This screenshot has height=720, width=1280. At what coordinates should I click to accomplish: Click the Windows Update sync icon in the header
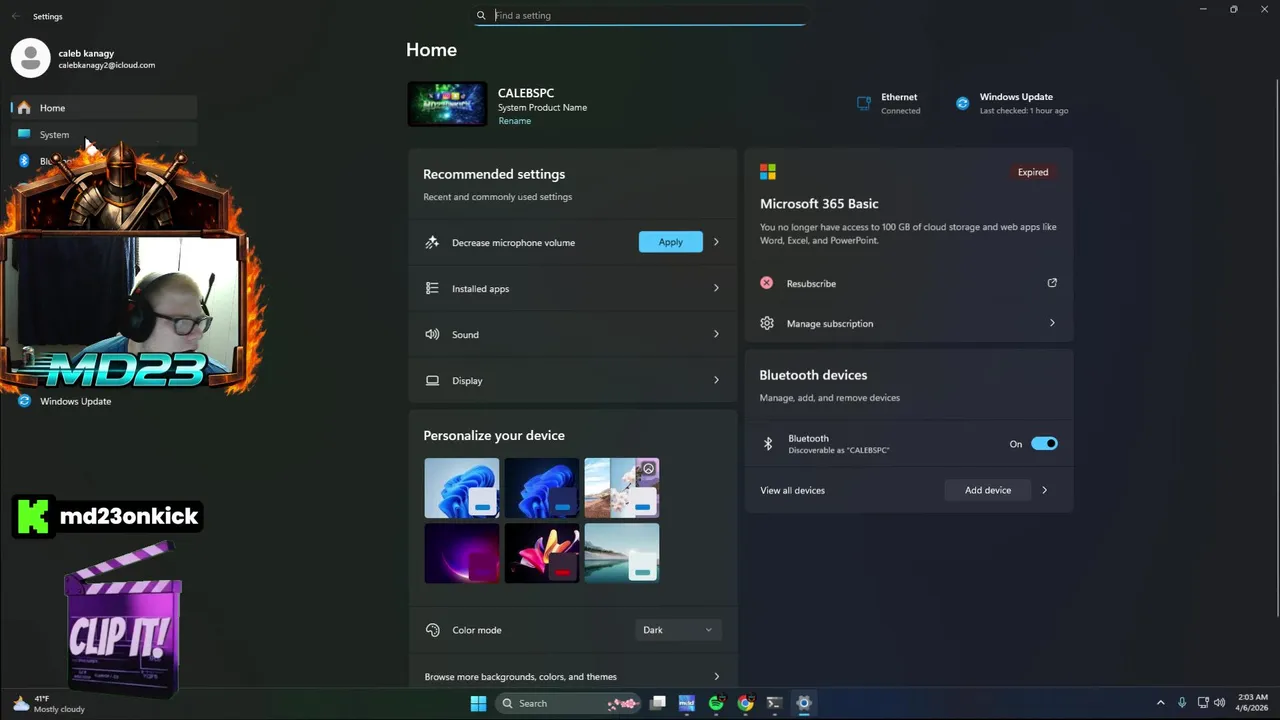(x=962, y=103)
